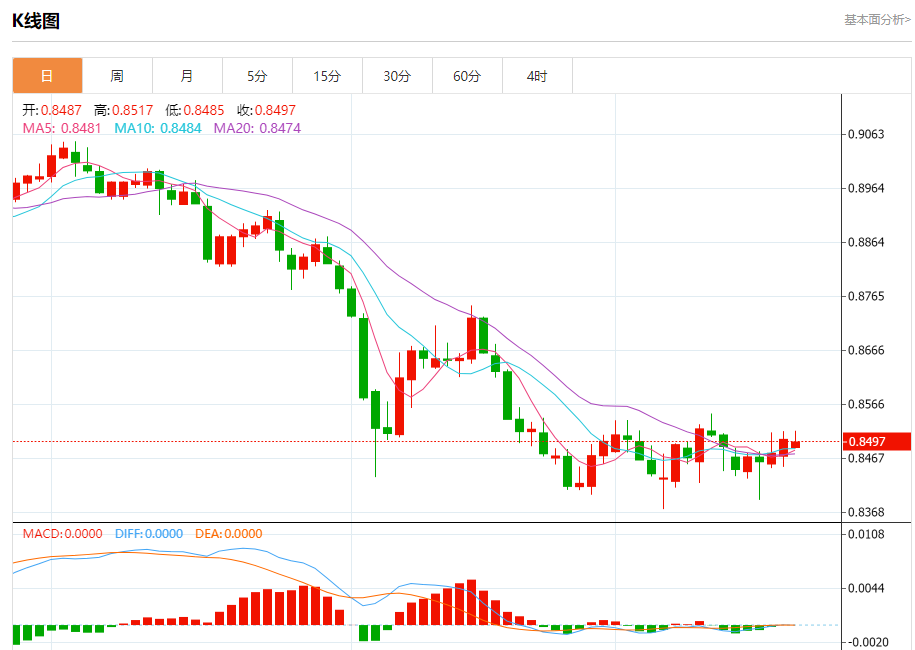The image size is (915, 650).
Task: Switch to the 月 monthly tab
Action: (x=187, y=76)
